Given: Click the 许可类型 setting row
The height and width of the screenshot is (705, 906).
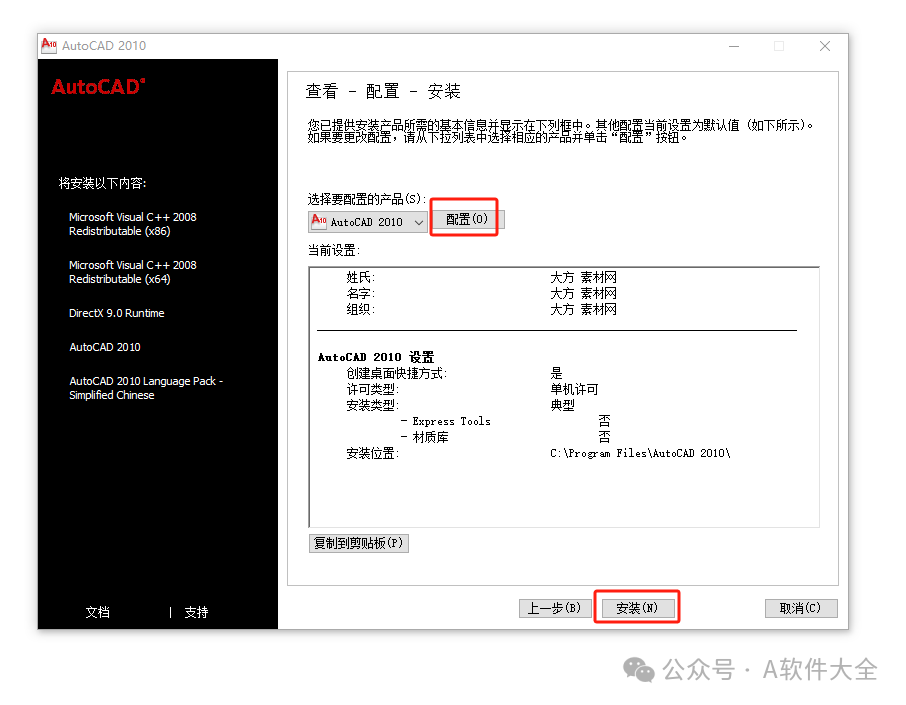Looking at the screenshot, I should (x=472, y=389).
